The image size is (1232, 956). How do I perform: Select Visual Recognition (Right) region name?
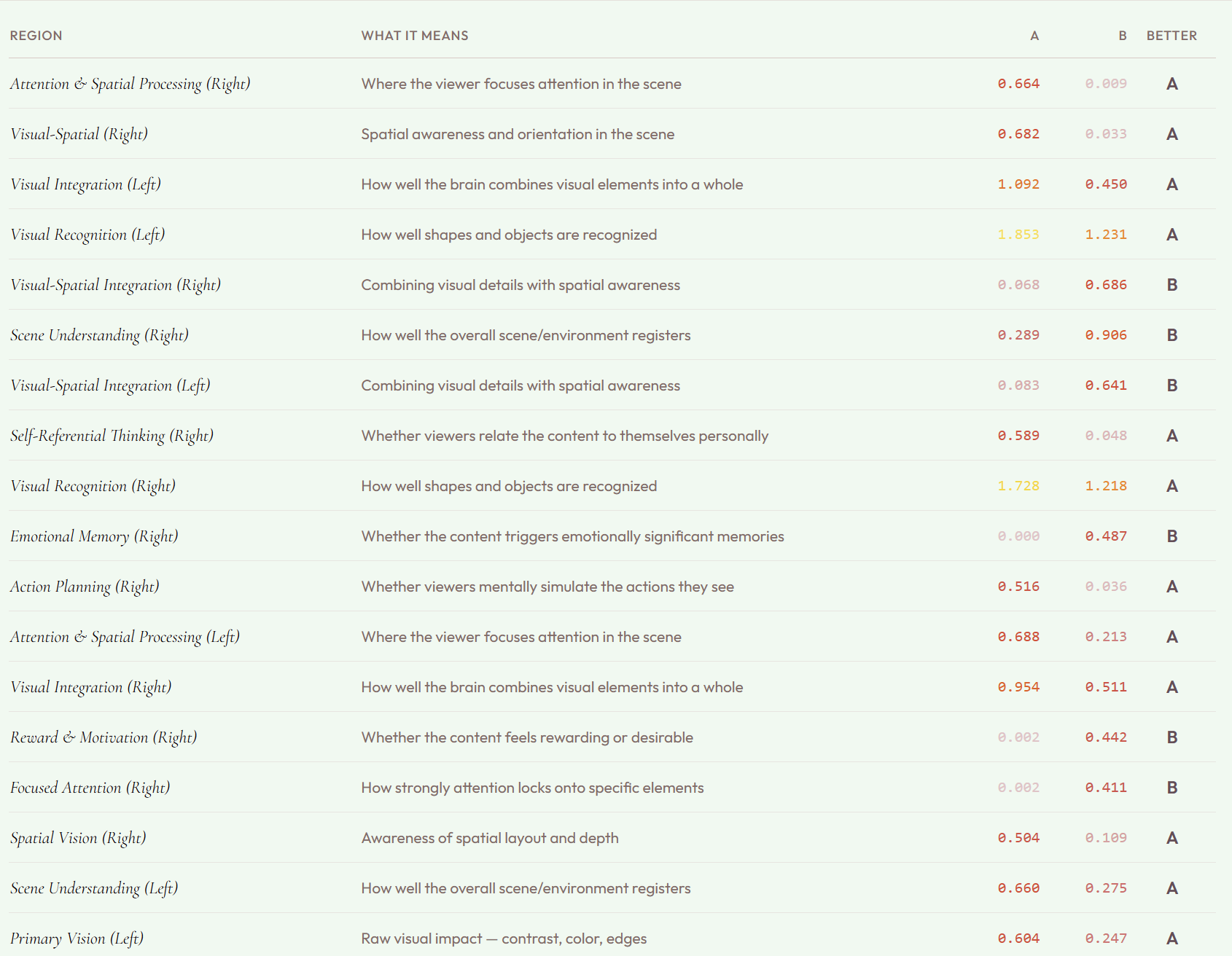(93, 486)
